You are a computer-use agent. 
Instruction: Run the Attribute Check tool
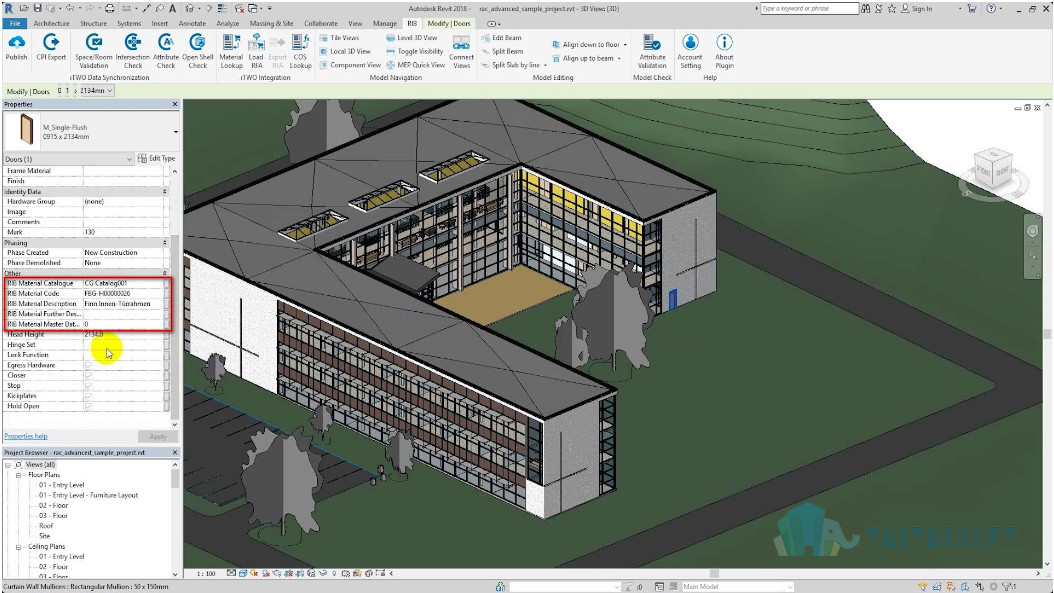coord(165,51)
